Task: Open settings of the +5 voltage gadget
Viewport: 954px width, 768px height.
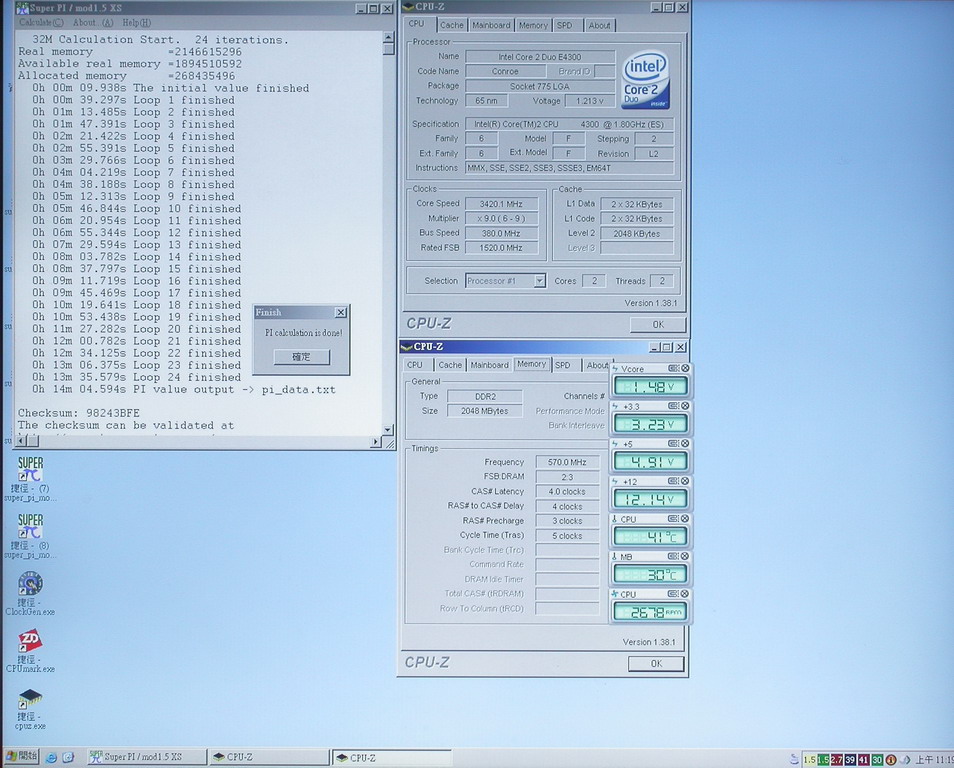Action: point(674,444)
